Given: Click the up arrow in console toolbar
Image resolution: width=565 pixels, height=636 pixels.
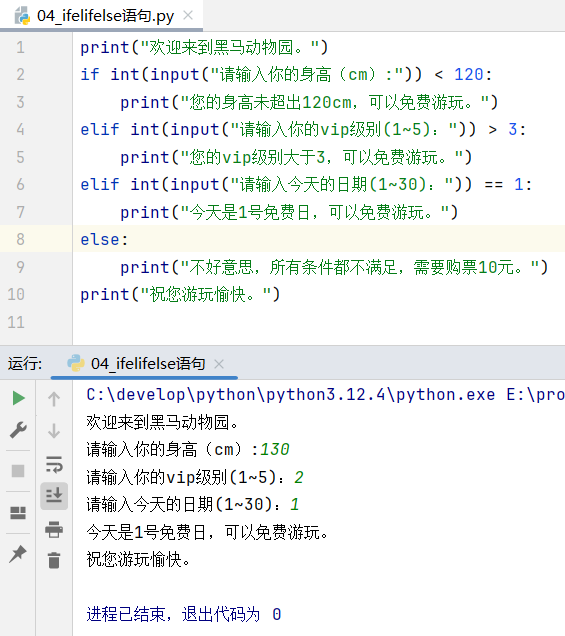Looking at the screenshot, I should [54, 399].
